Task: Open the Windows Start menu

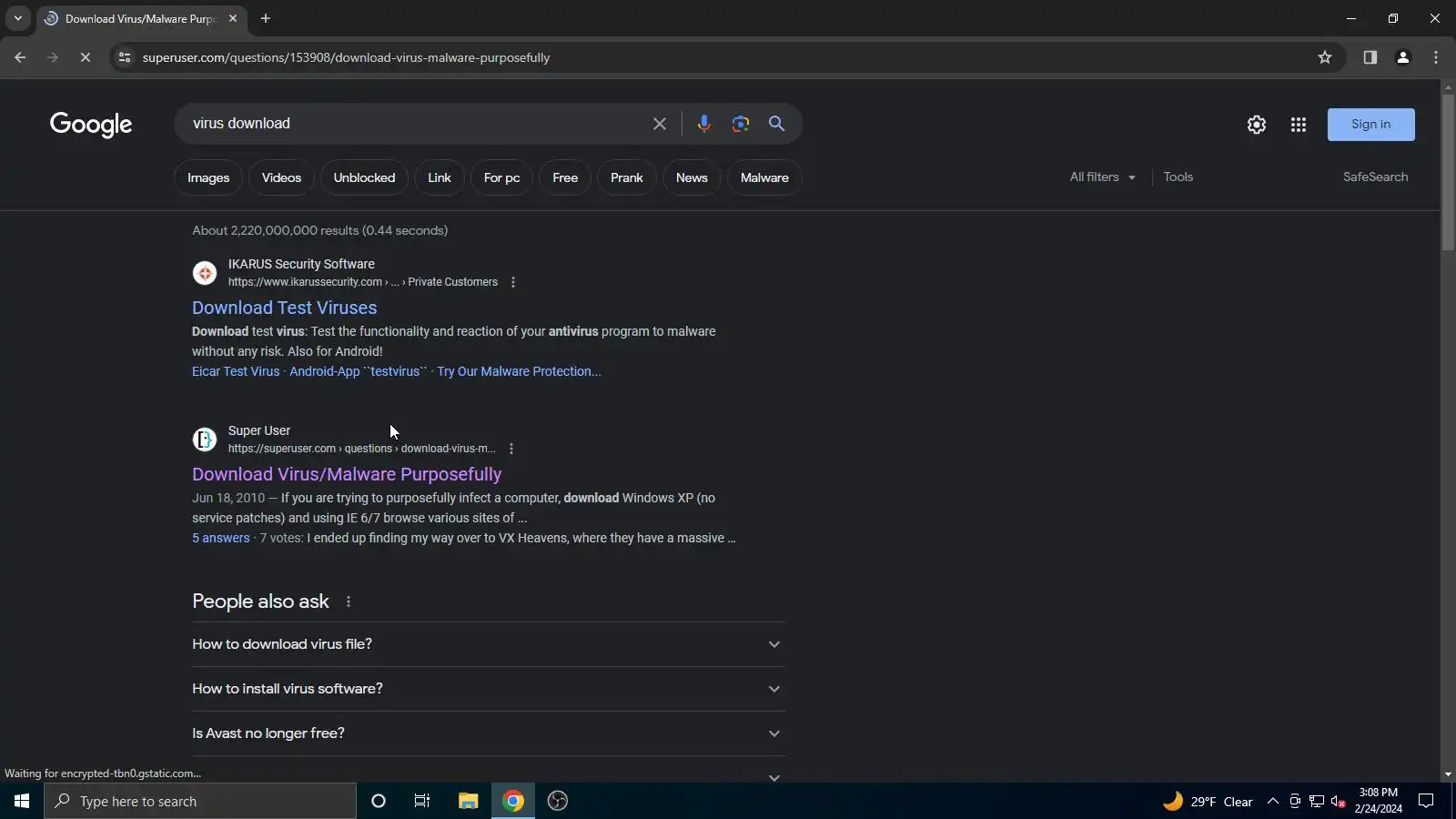Action: click(22, 801)
